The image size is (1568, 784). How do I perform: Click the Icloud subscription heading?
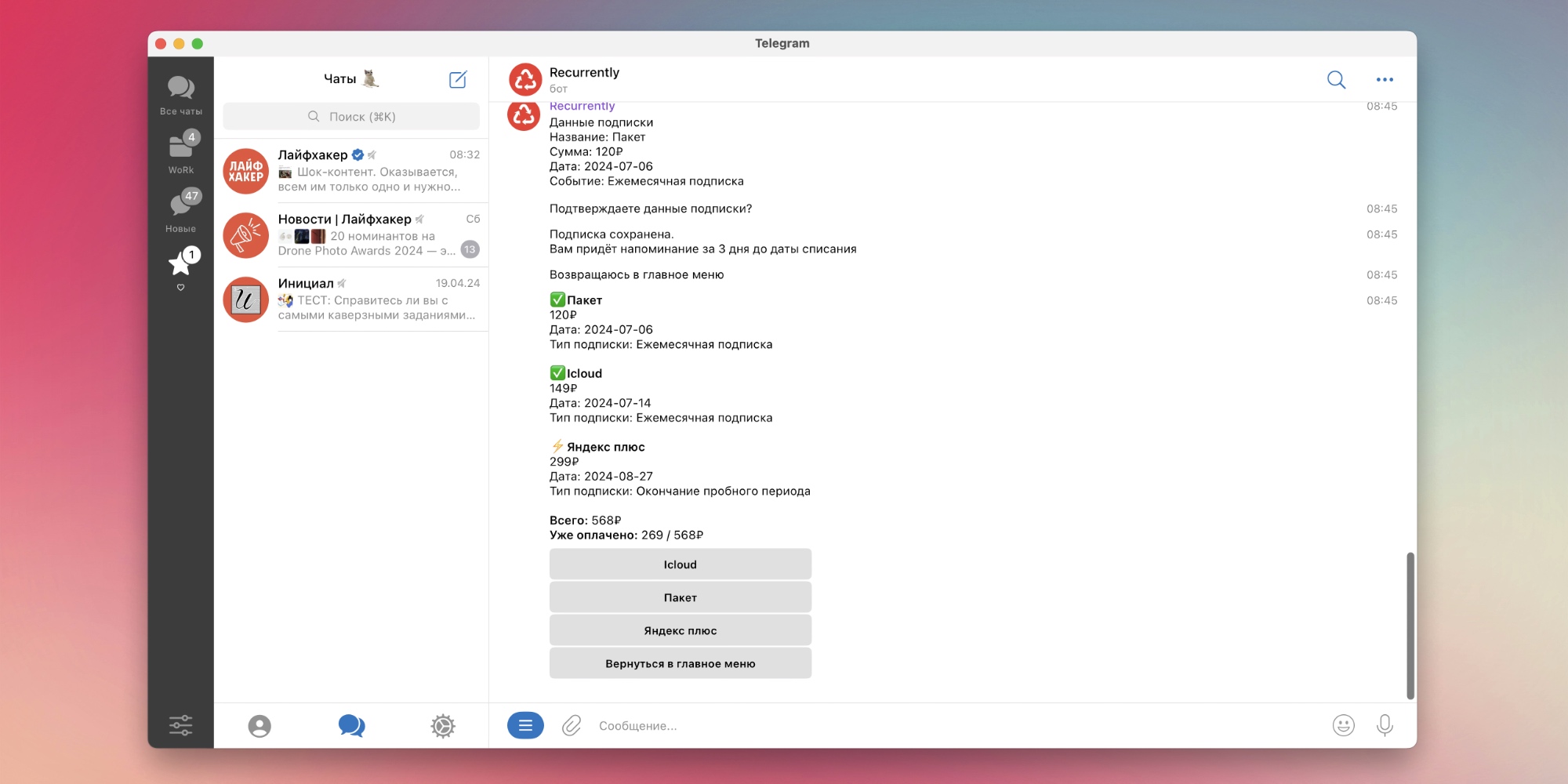pos(576,373)
